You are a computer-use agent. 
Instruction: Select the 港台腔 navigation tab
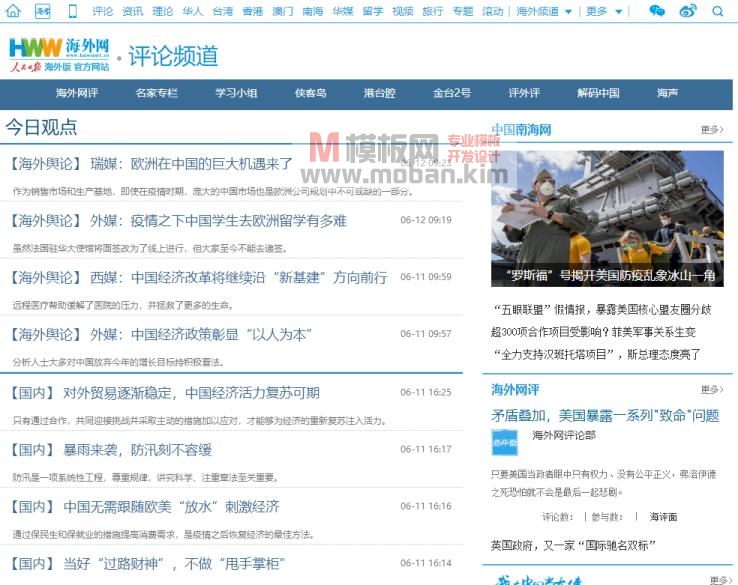pos(379,93)
